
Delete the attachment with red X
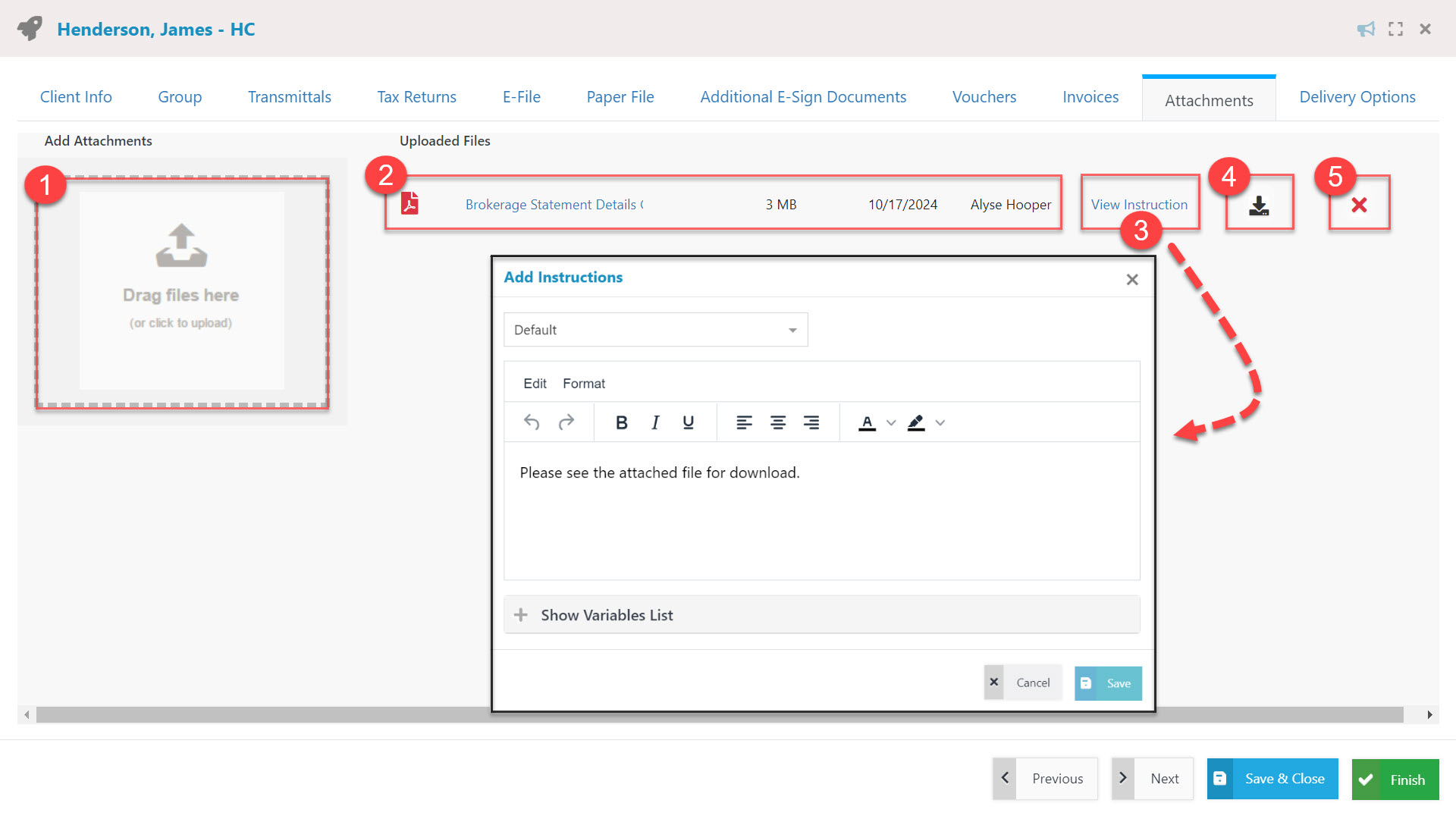click(1359, 205)
